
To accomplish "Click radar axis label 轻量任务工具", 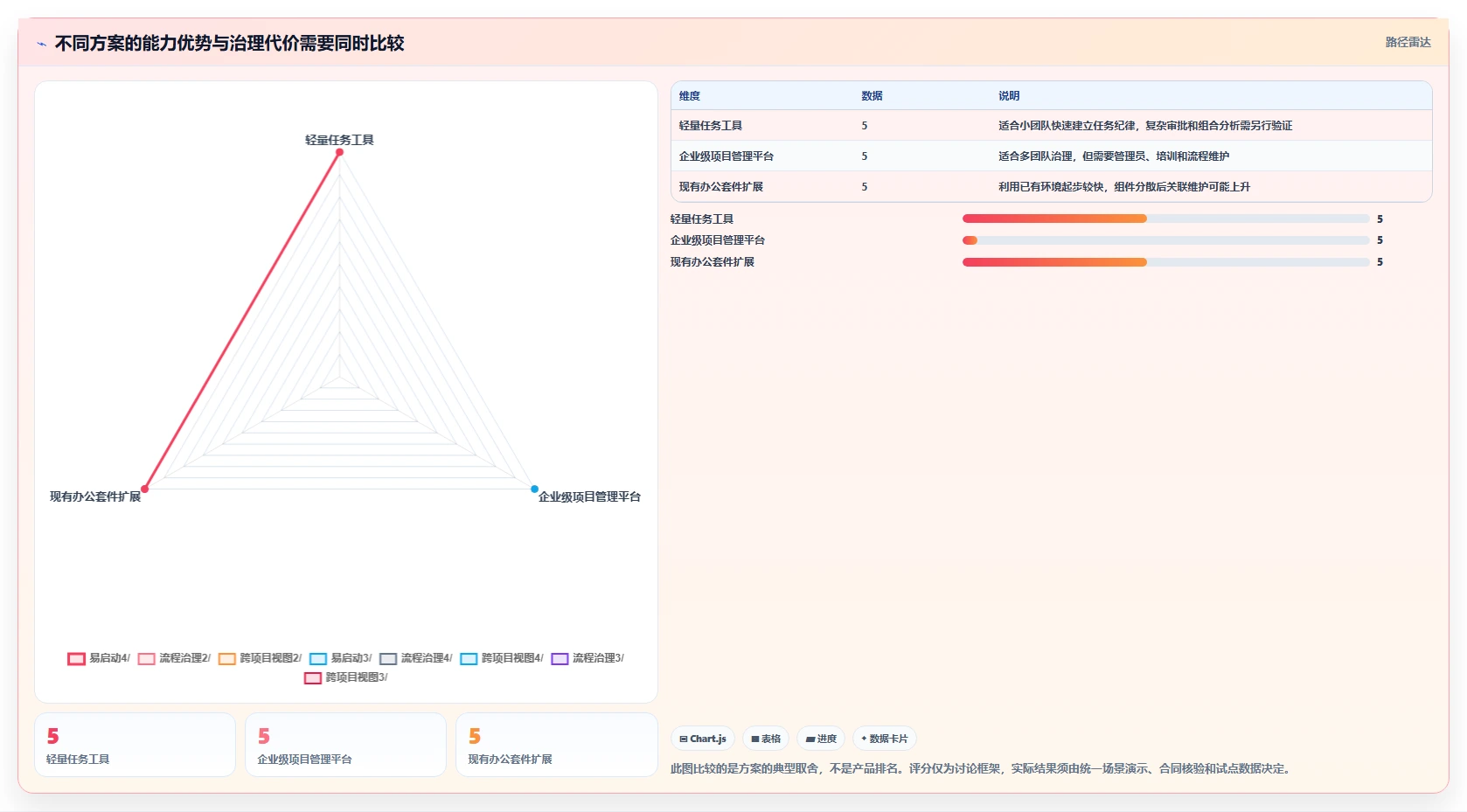I will (x=339, y=140).
